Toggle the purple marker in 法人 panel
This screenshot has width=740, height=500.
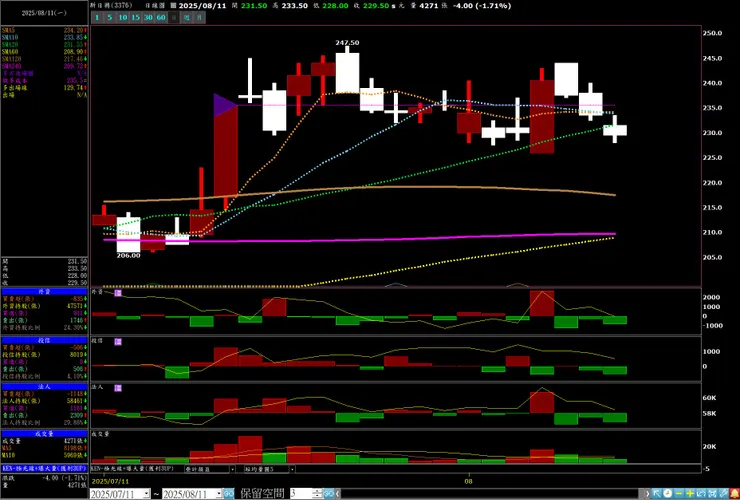(118, 388)
